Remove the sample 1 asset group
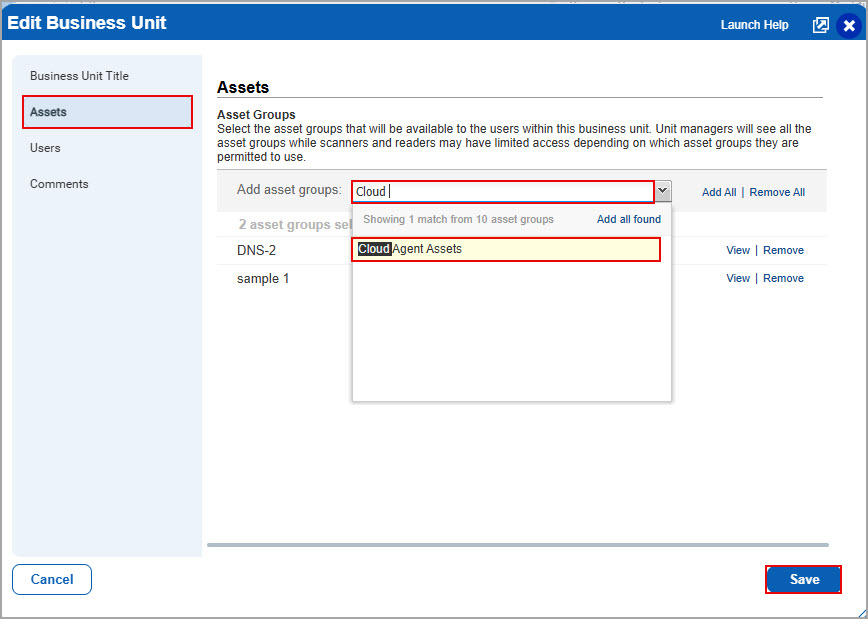 pyautogui.click(x=783, y=278)
